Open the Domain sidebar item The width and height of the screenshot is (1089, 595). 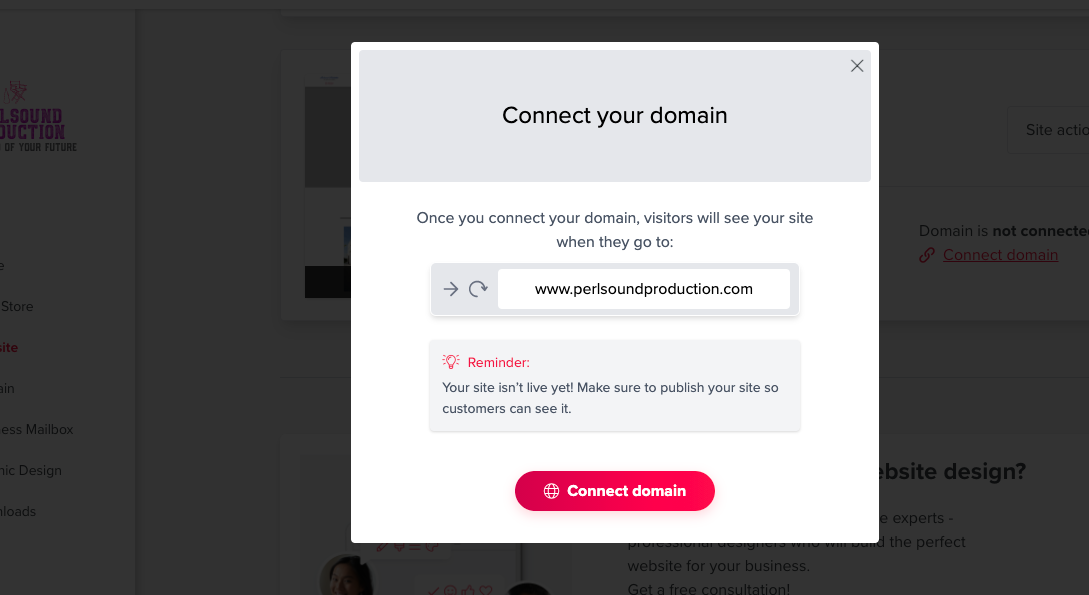pyautogui.click(x=7, y=388)
